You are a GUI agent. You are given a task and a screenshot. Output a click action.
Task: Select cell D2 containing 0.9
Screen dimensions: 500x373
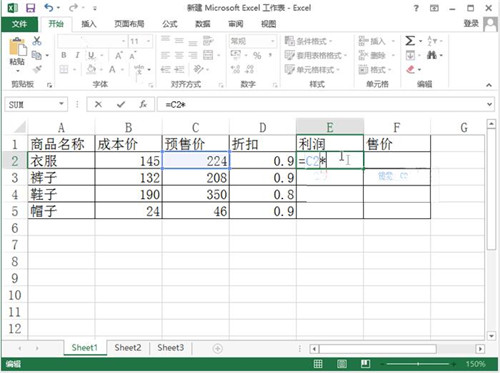click(x=263, y=161)
